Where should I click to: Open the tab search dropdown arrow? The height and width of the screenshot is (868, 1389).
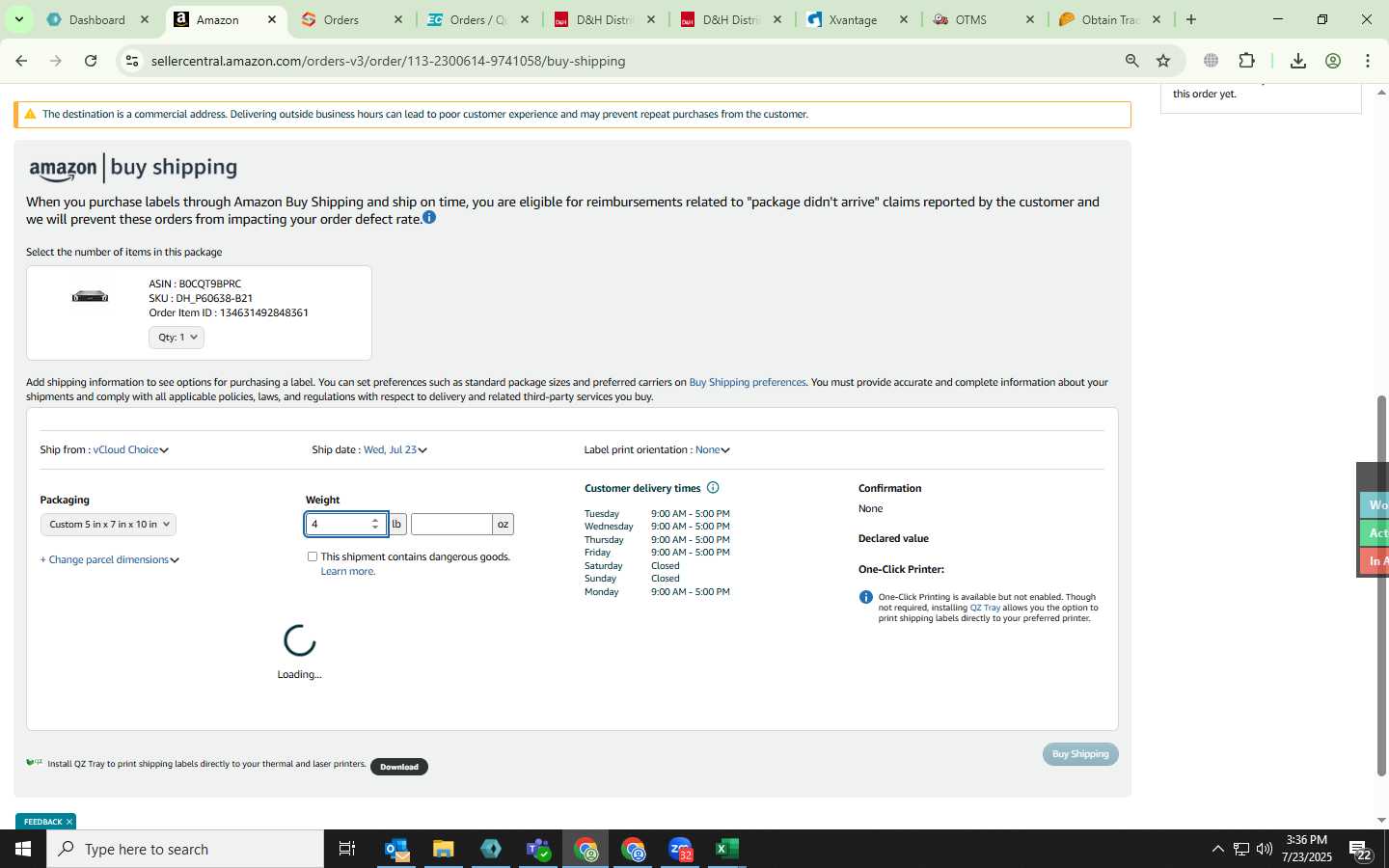click(18, 19)
